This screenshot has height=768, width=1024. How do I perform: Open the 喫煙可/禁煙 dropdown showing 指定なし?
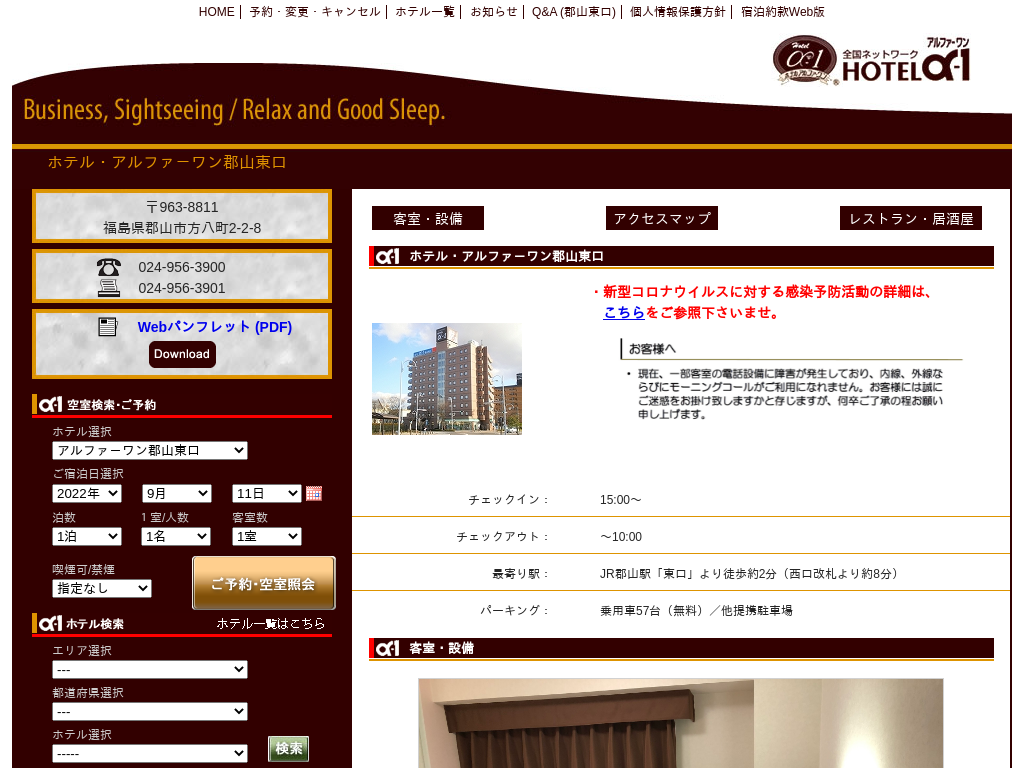(x=102, y=588)
